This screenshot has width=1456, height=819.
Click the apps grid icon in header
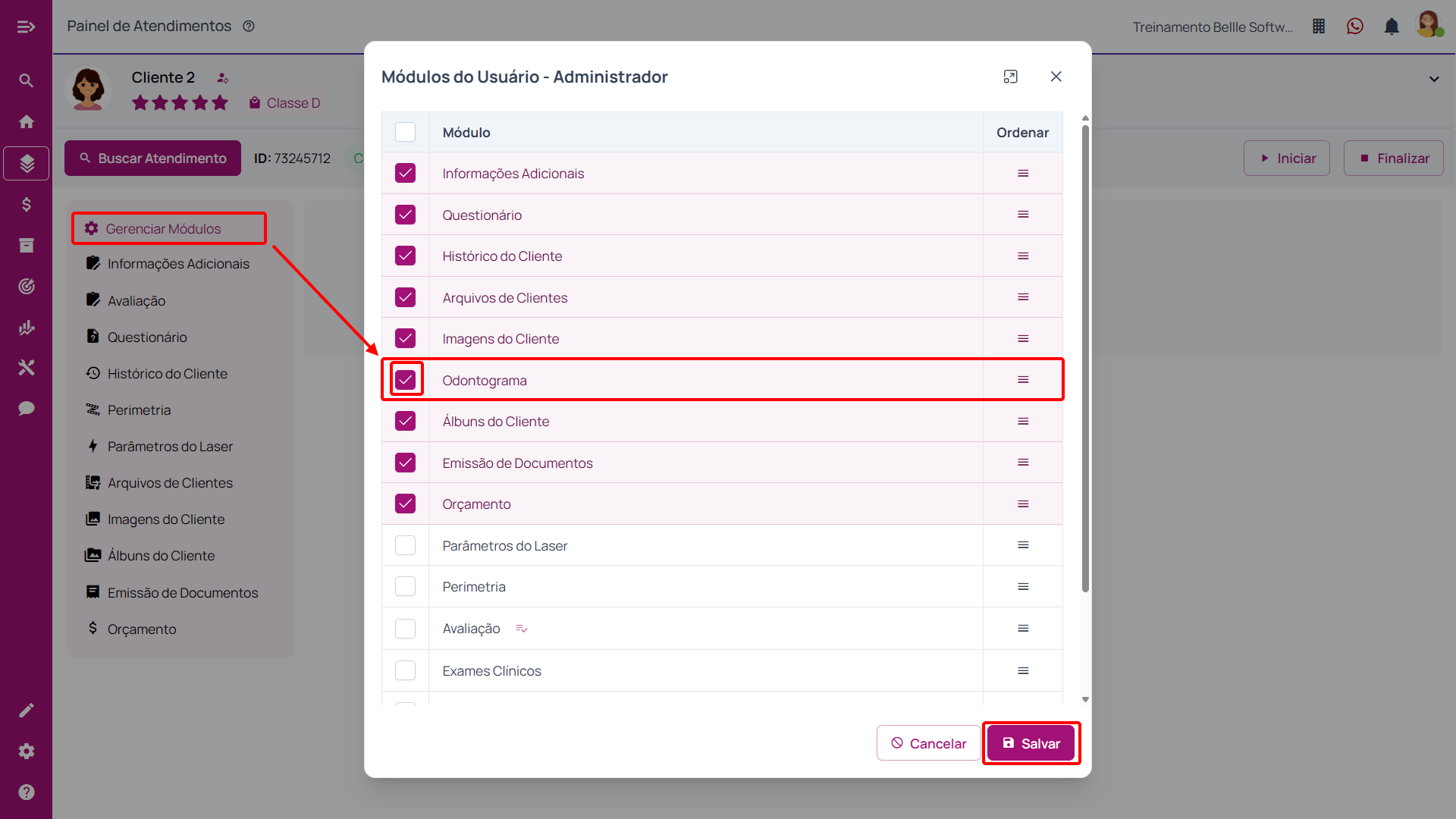1319,27
